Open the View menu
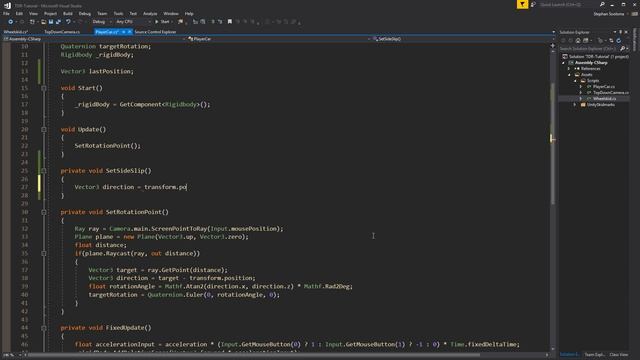640x360 pixels. [x=33, y=13]
